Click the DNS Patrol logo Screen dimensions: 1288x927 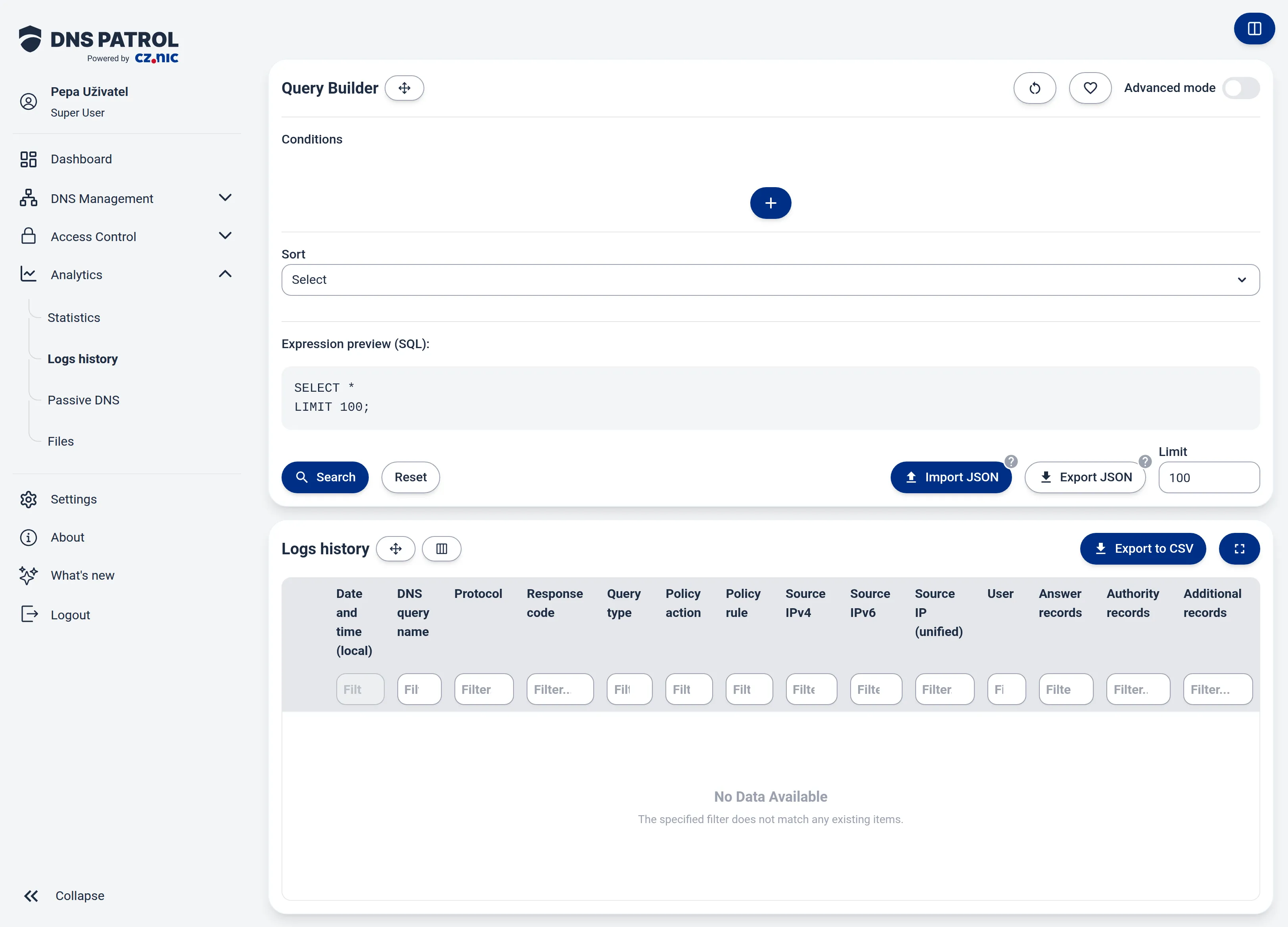pyautogui.click(x=98, y=44)
